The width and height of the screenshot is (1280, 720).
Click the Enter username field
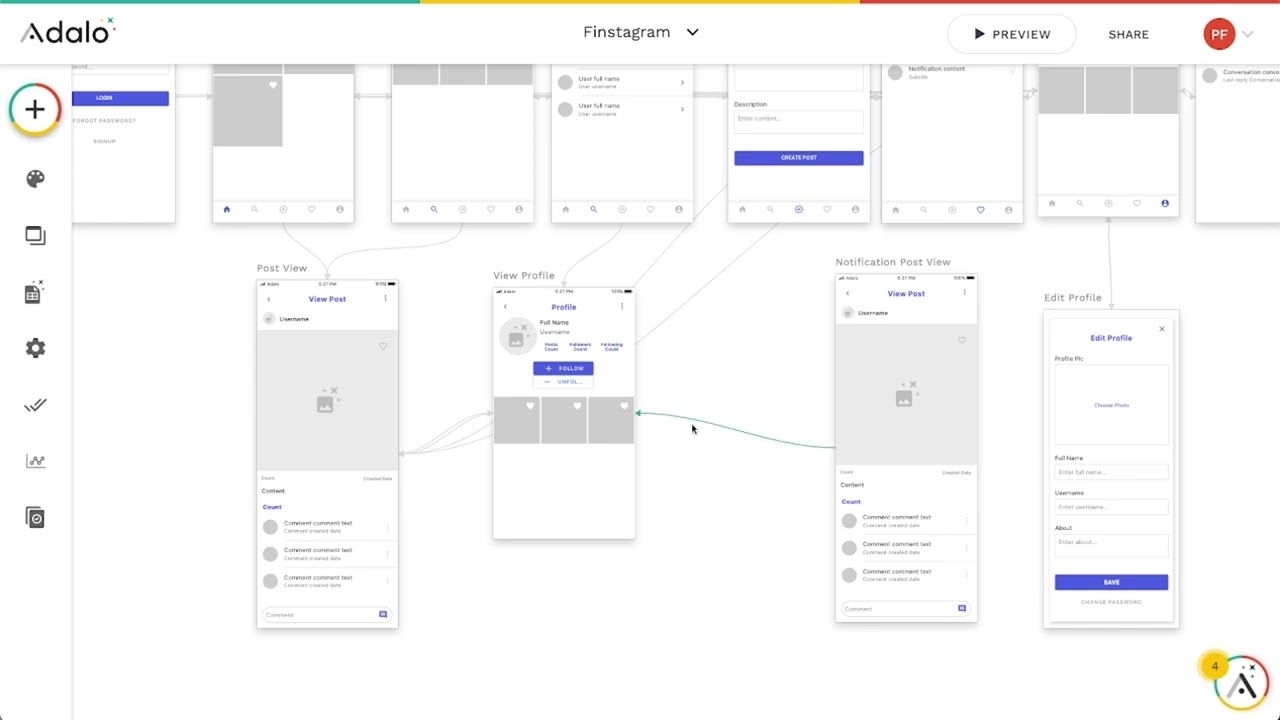click(x=1111, y=507)
